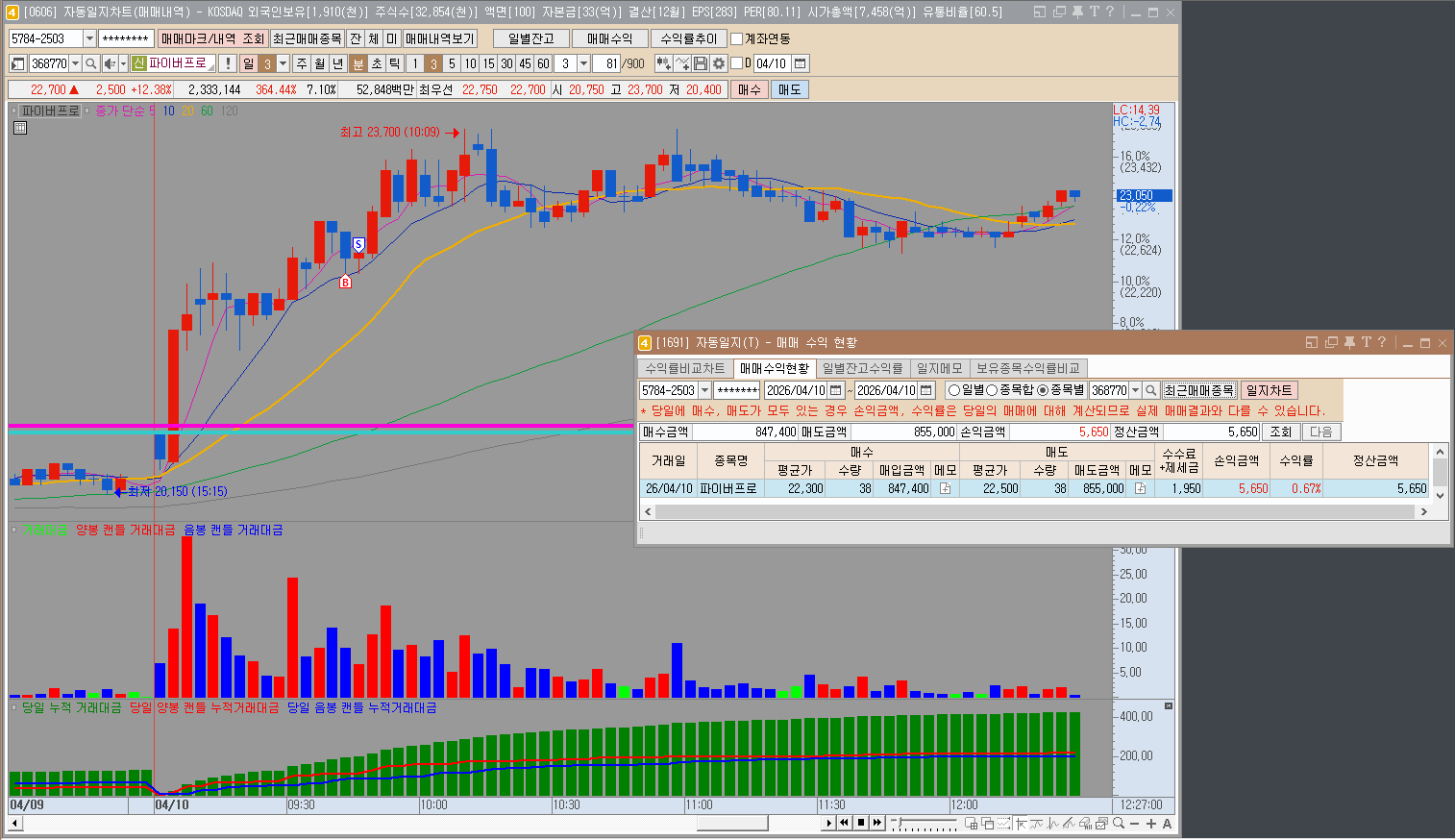Switch to the 보유종목수익률비교 tab

pyautogui.click(x=1028, y=368)
